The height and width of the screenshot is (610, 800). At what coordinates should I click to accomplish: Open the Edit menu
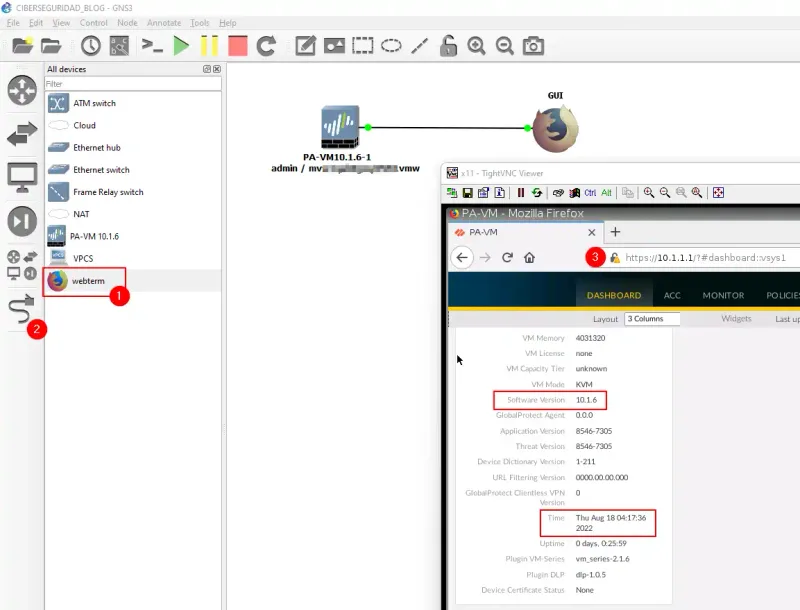(36, 23)
